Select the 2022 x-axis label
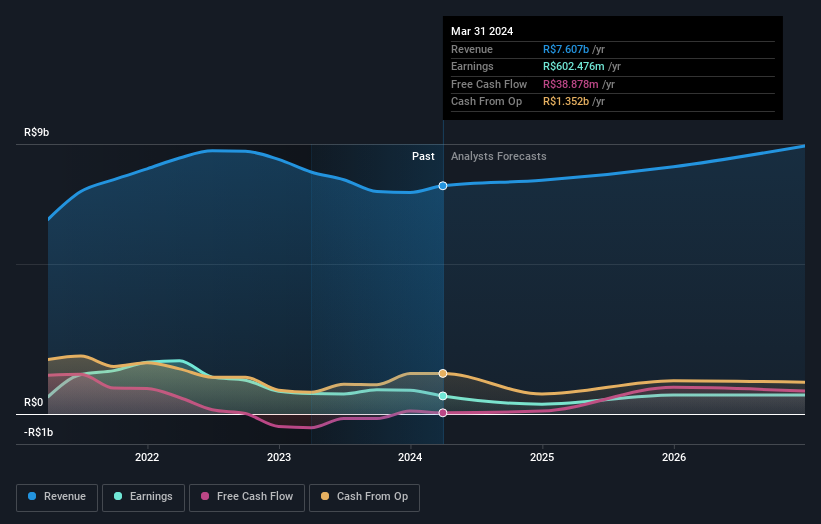The image size is (821, 524). [147, 457]
